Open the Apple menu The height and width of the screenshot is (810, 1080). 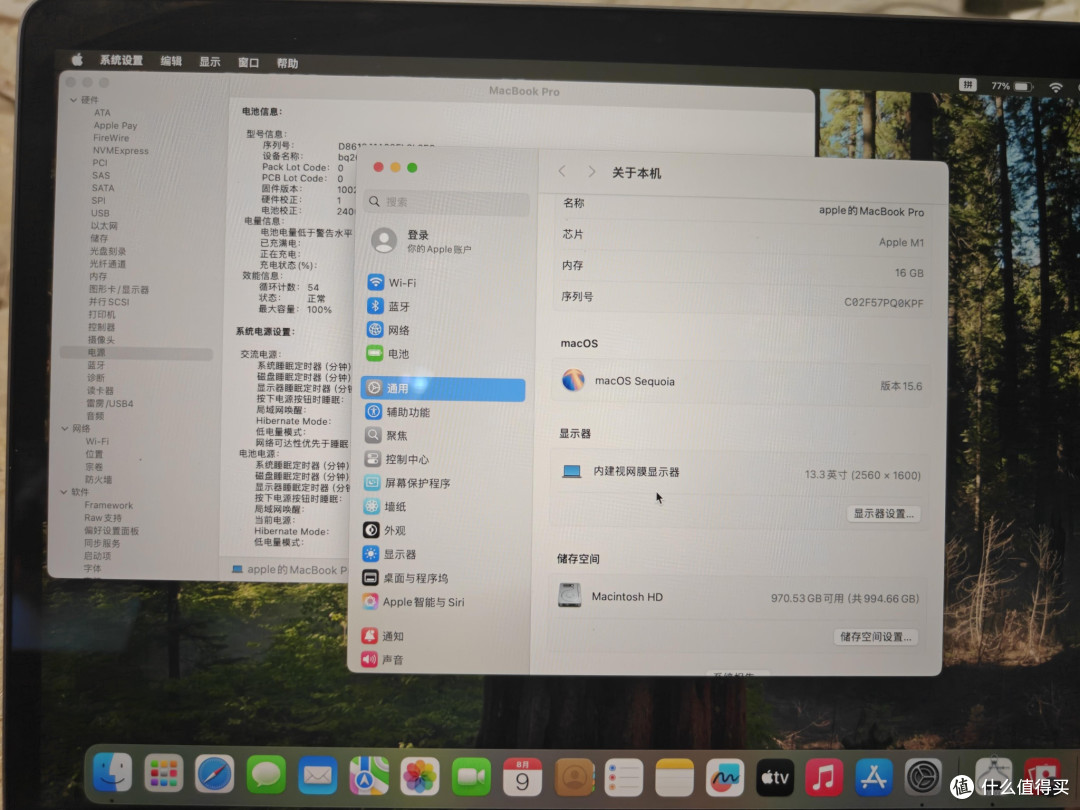click(x=77, y=60)
